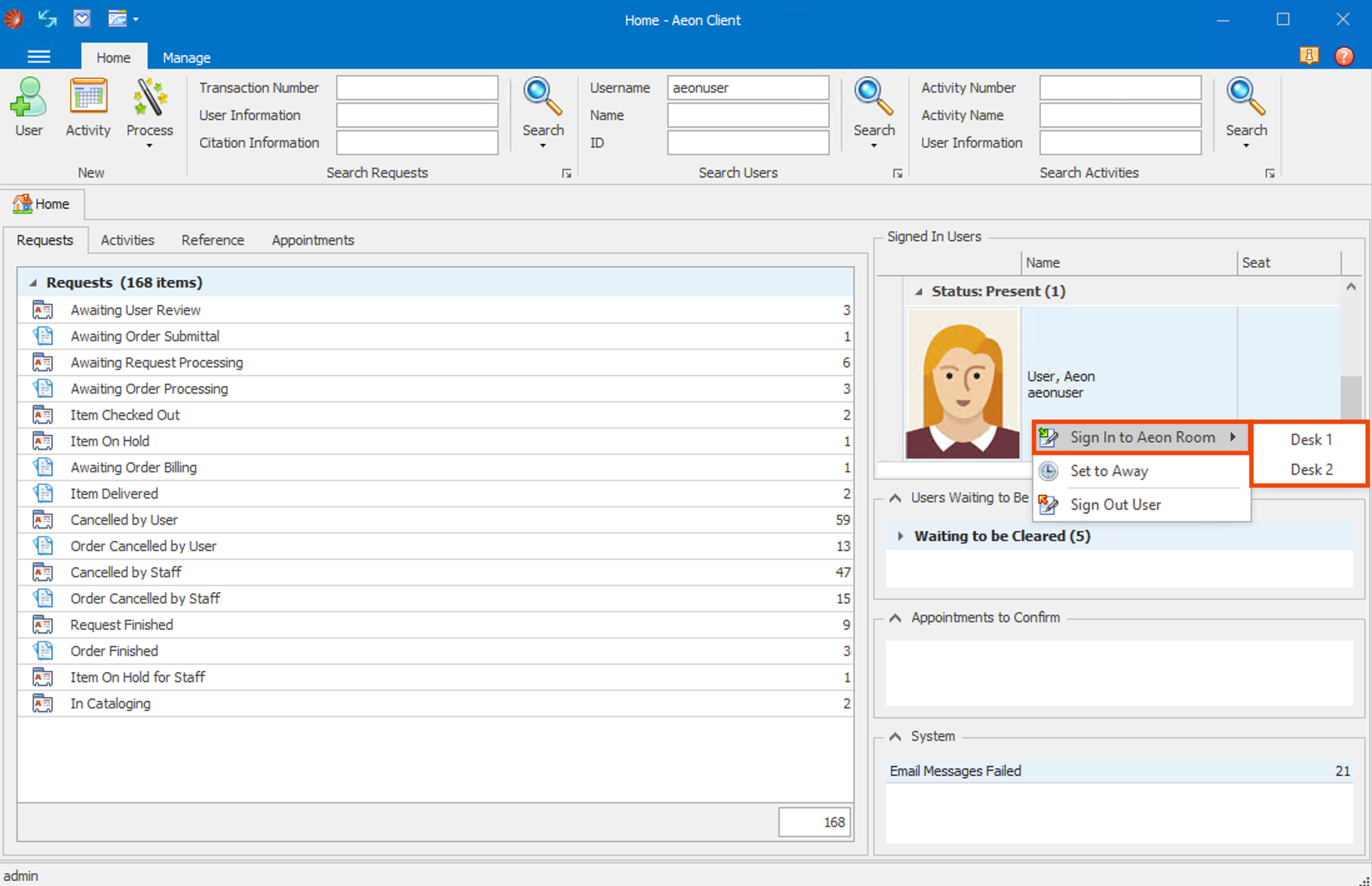Click the Username field containing aeonuser
The width and height of the screenshot is (1372, 886).
(747, 87)
